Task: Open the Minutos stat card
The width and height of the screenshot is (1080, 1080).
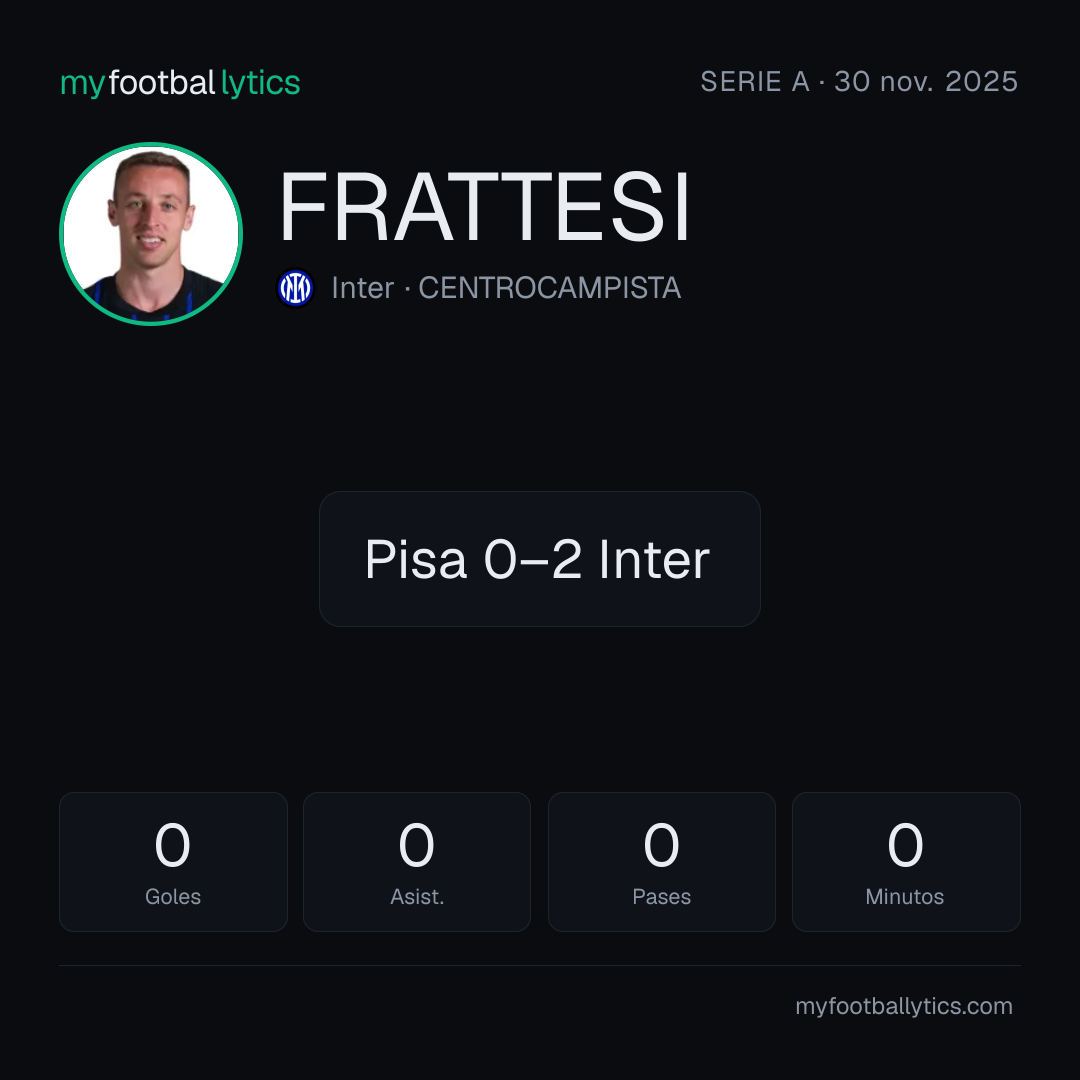Action: point(906,862)
